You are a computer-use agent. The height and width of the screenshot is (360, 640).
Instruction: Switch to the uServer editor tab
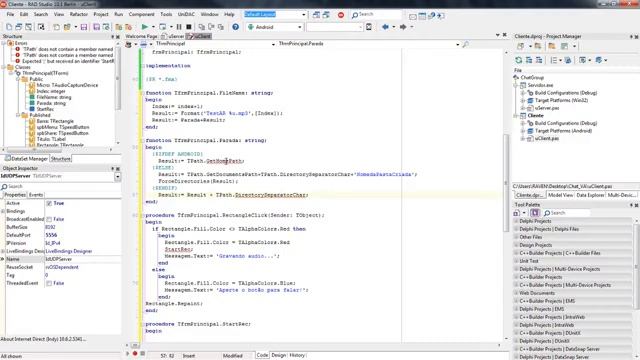[x=174, y=36]
